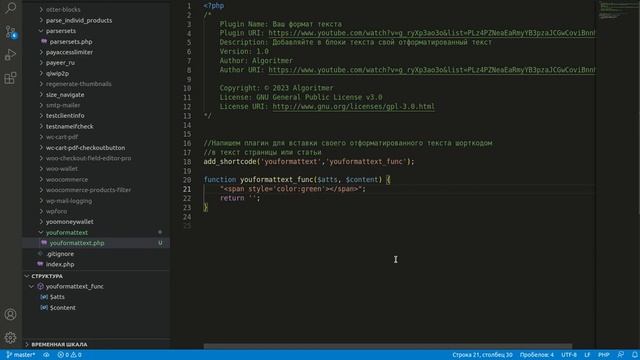Click the return statement on line 22

[x=240, y=198]
